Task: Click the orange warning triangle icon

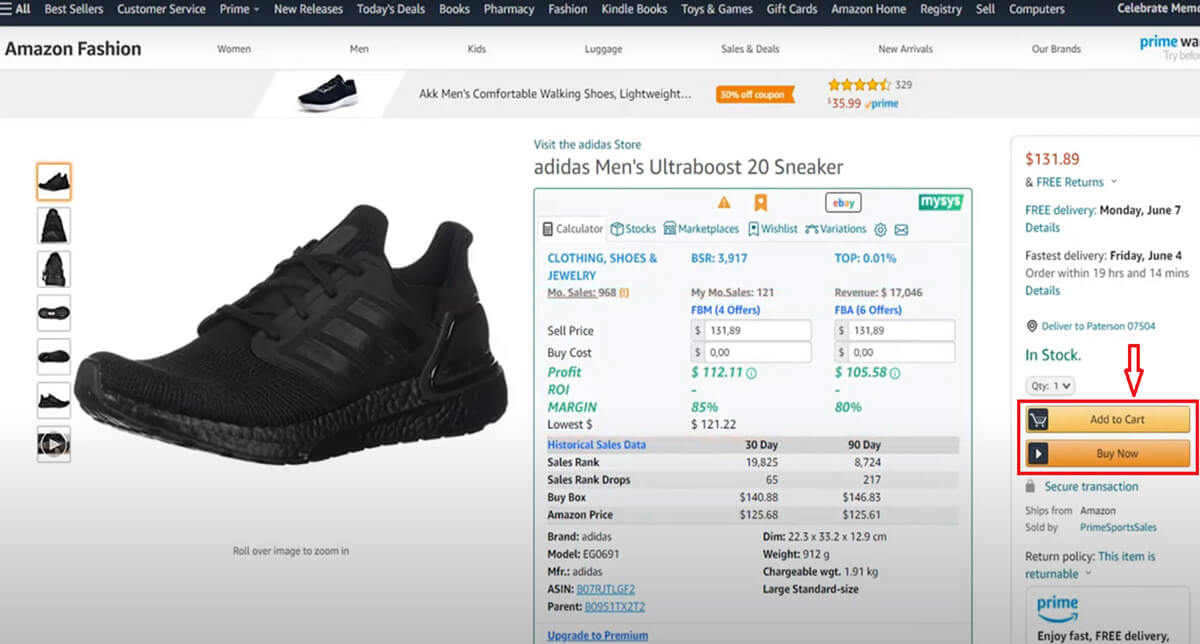Action: coord(724,202)
